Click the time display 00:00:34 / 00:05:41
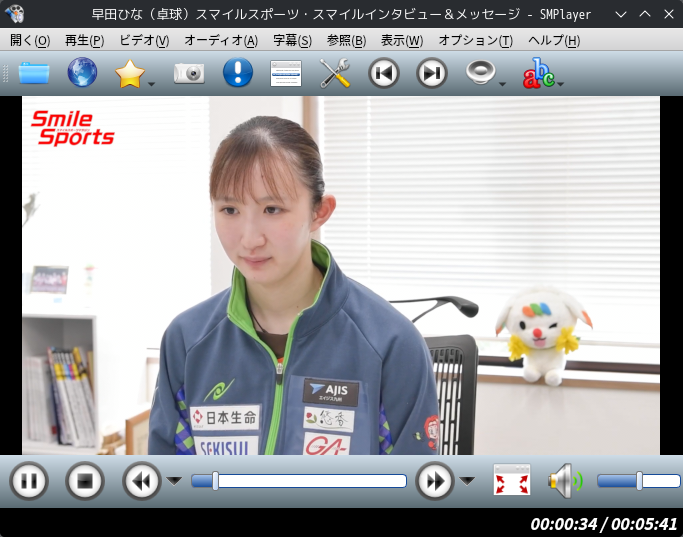Image resolution: width=683 pixels, height=537 pixels. [x=603, y=523]
